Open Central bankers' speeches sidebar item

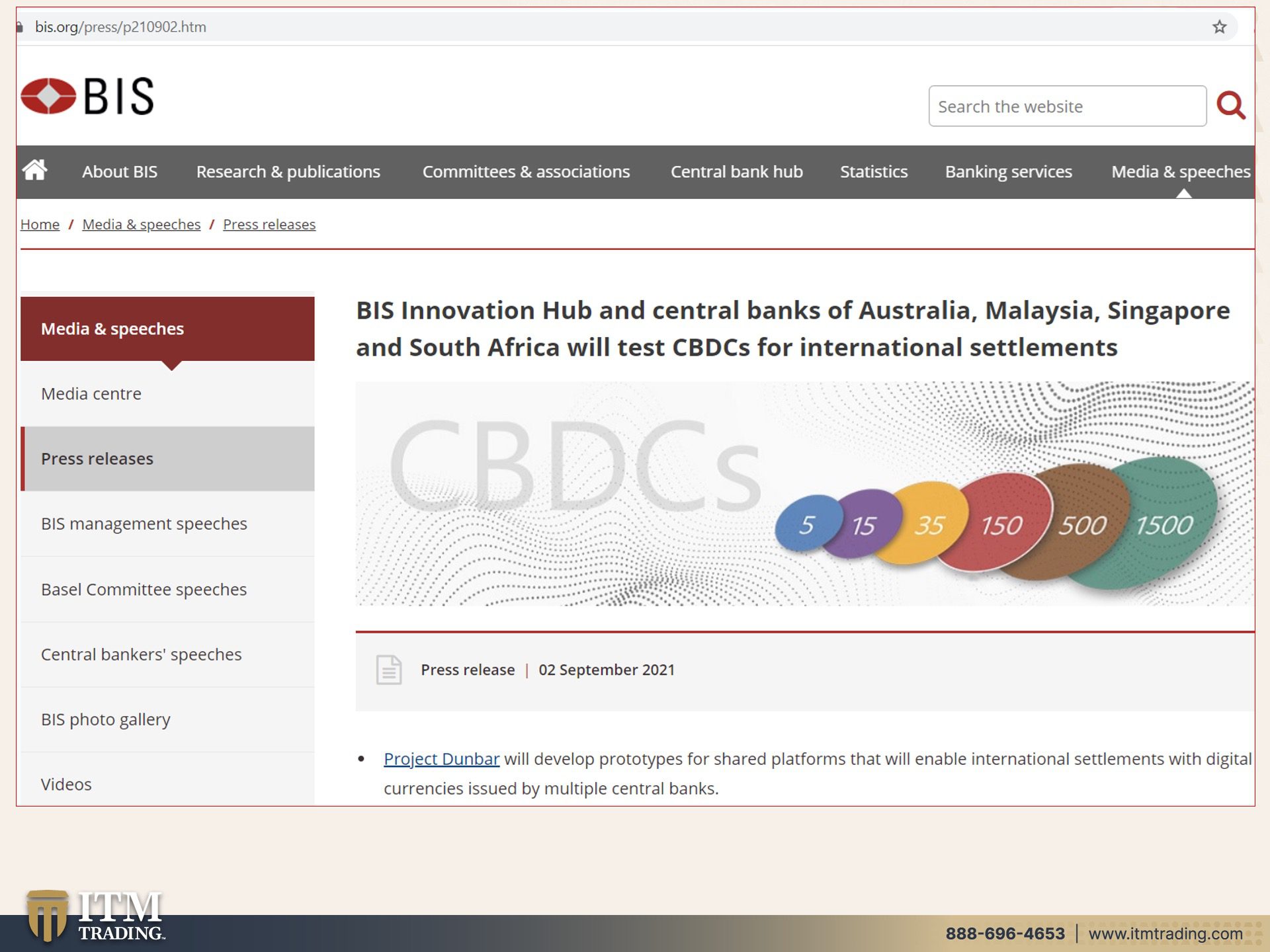click(167, 654)
